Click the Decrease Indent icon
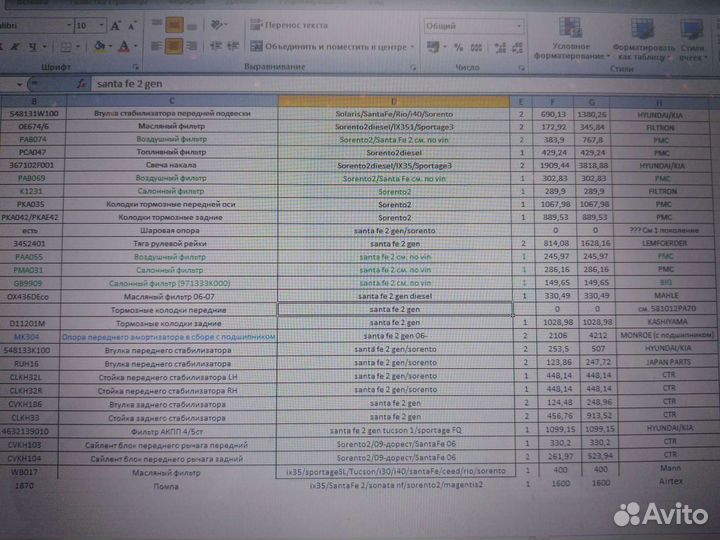The width and height of the screenshot is (720, 540). coord(214,46)
